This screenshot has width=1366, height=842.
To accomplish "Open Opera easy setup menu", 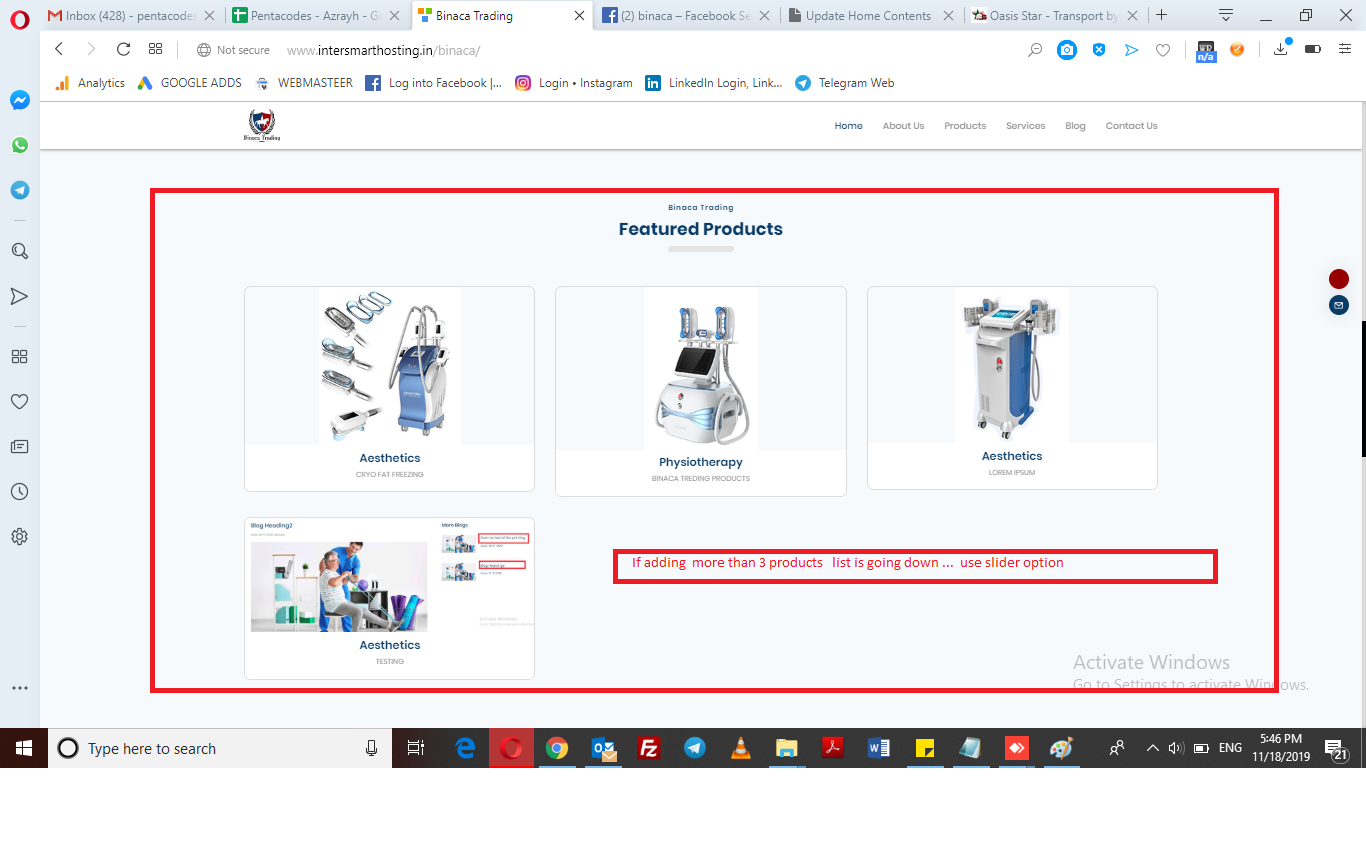I will point(1345,49).
